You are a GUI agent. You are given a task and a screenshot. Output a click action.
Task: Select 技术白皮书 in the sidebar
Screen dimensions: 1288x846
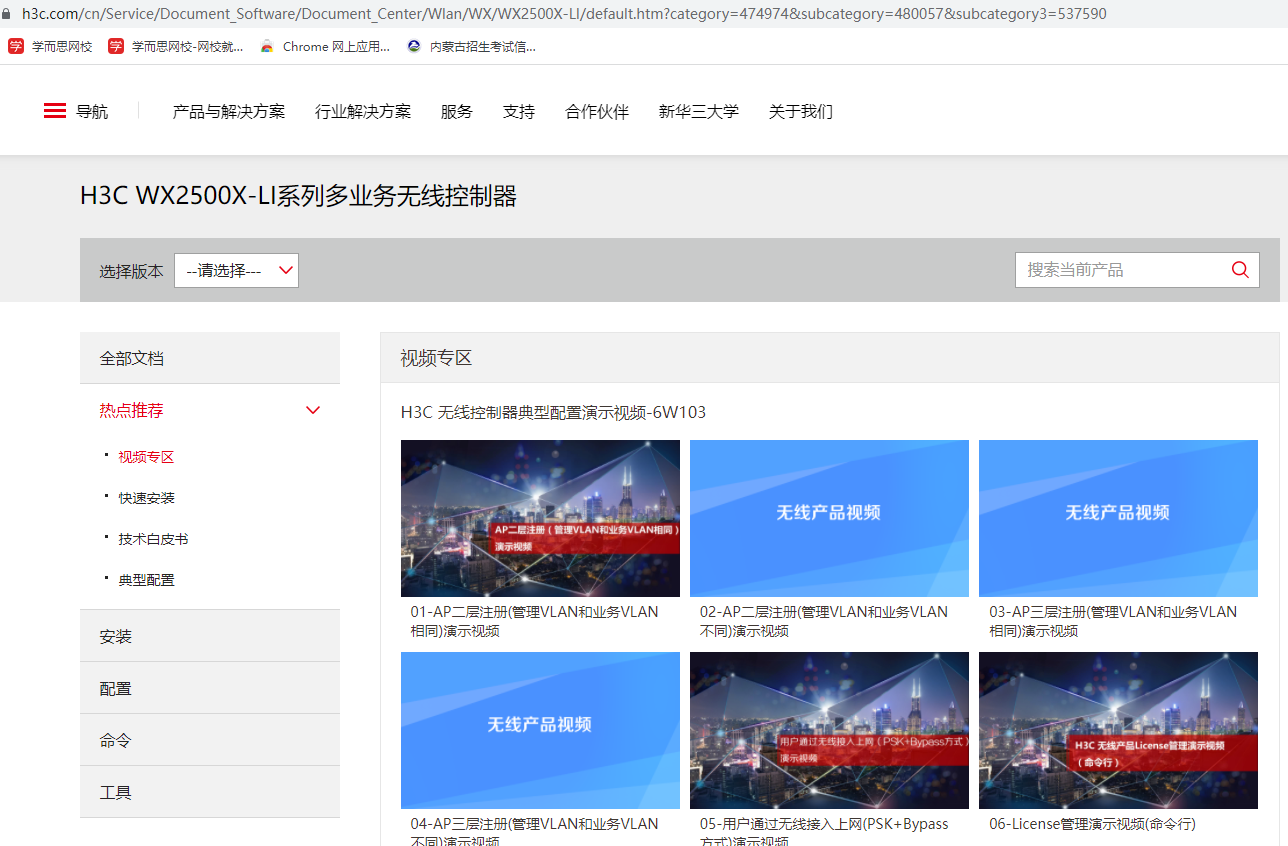[x=153, y=539]
